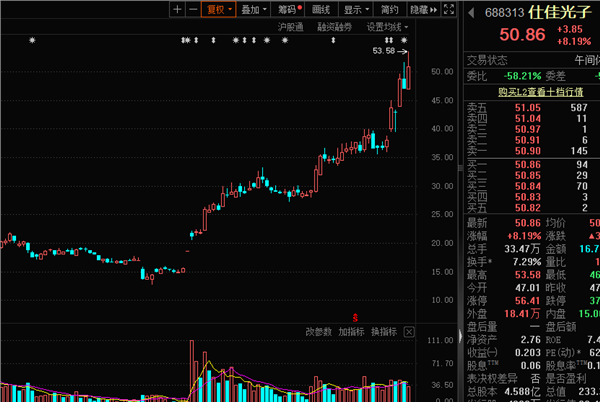The image size is (600, 402).
Task: Click the panel splitter handle beside chart
Action: point(460,168)
